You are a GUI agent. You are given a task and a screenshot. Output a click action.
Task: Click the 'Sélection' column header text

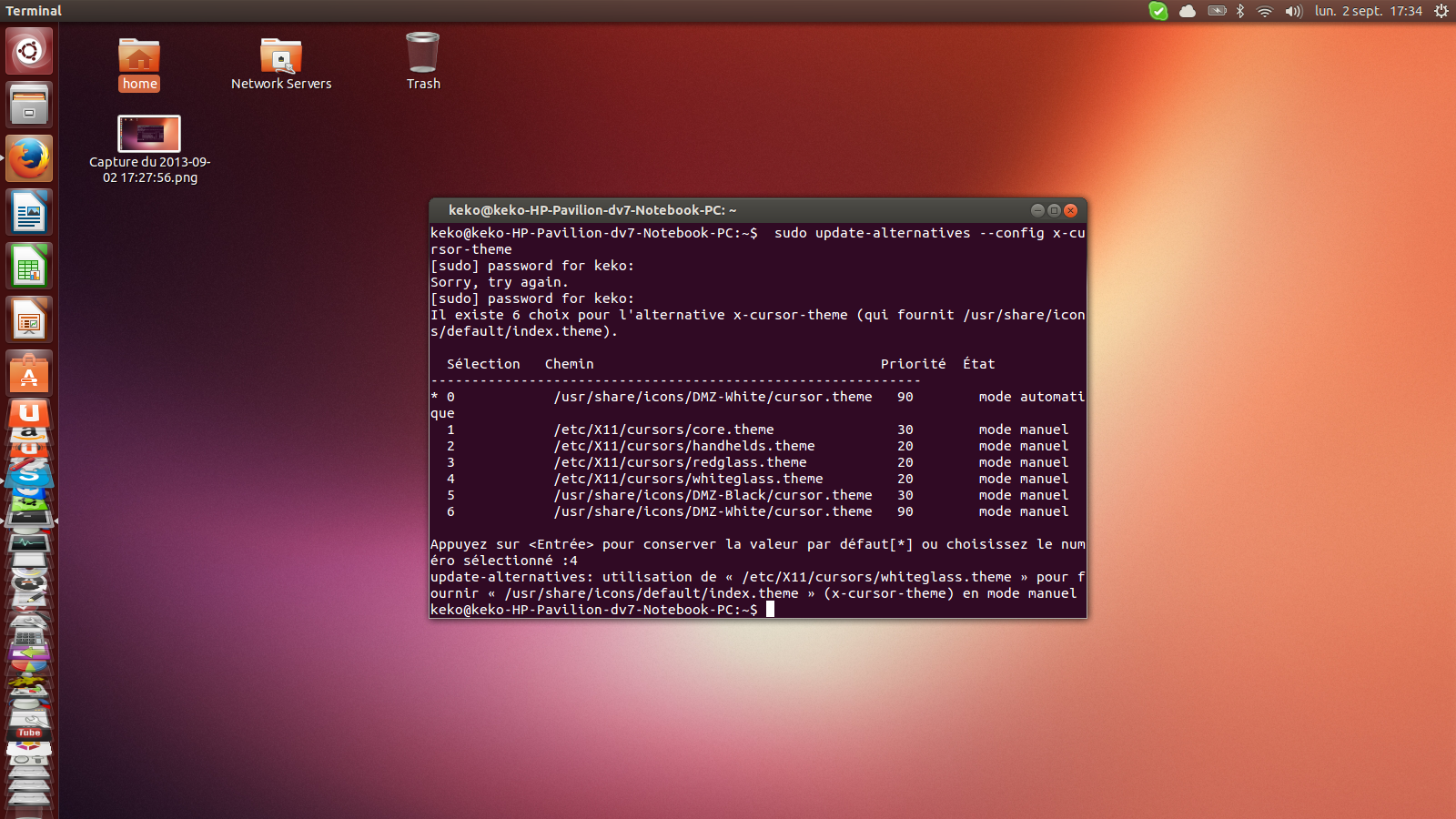483,364
